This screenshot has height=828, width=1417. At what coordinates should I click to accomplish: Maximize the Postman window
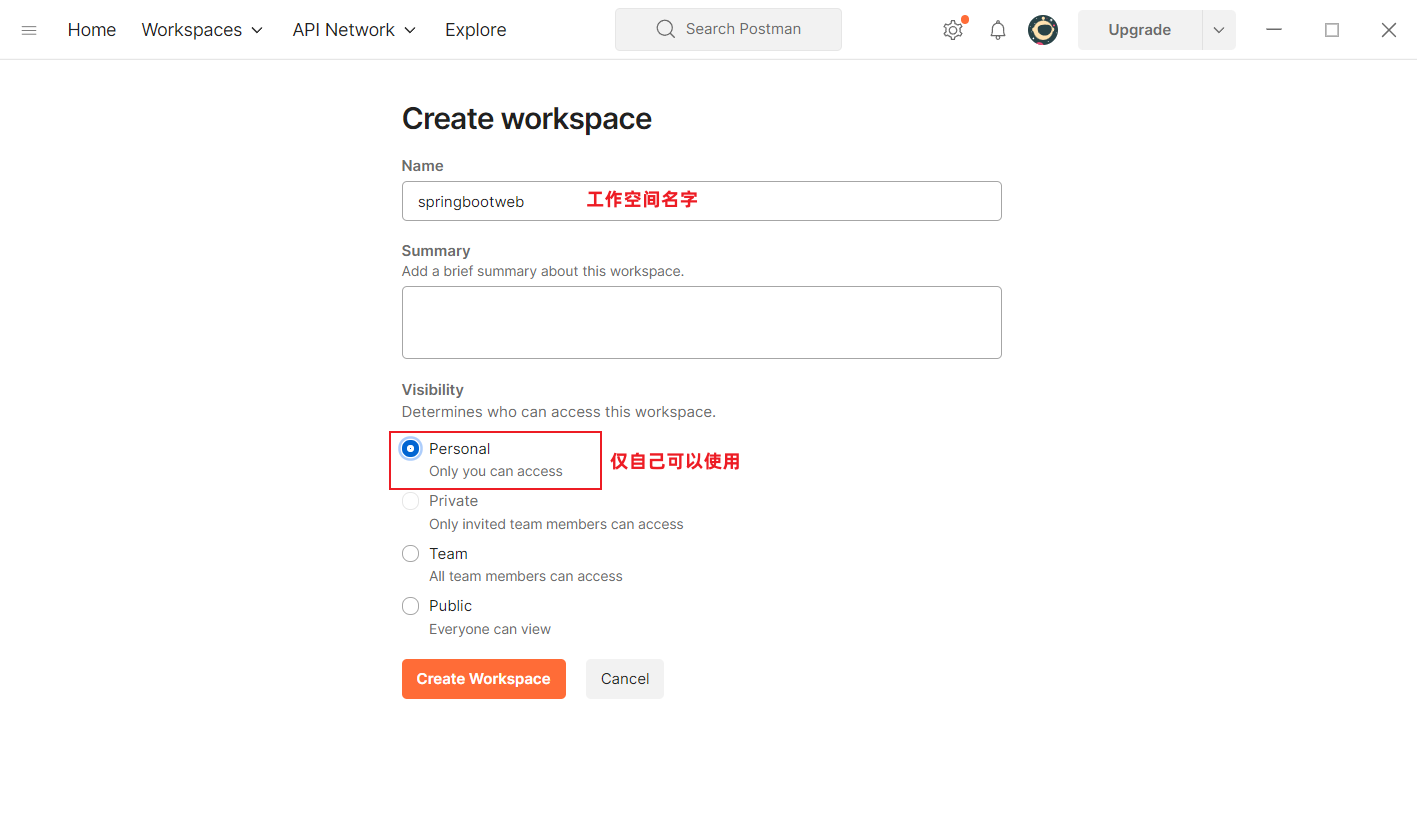coord(1331,30)
